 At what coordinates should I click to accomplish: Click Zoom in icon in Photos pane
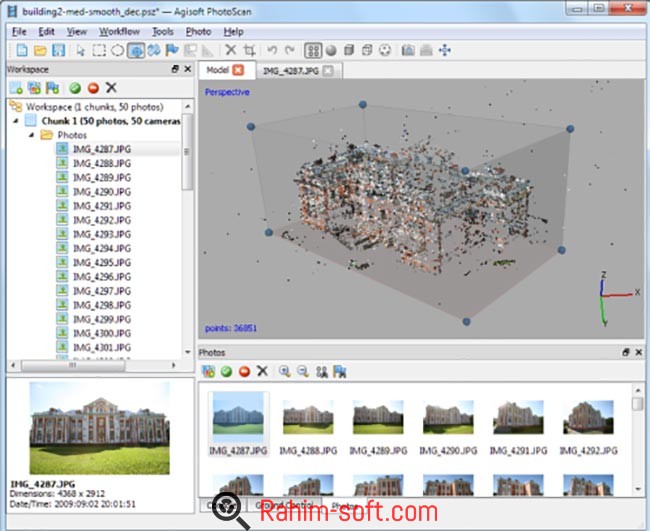[285, 371]
